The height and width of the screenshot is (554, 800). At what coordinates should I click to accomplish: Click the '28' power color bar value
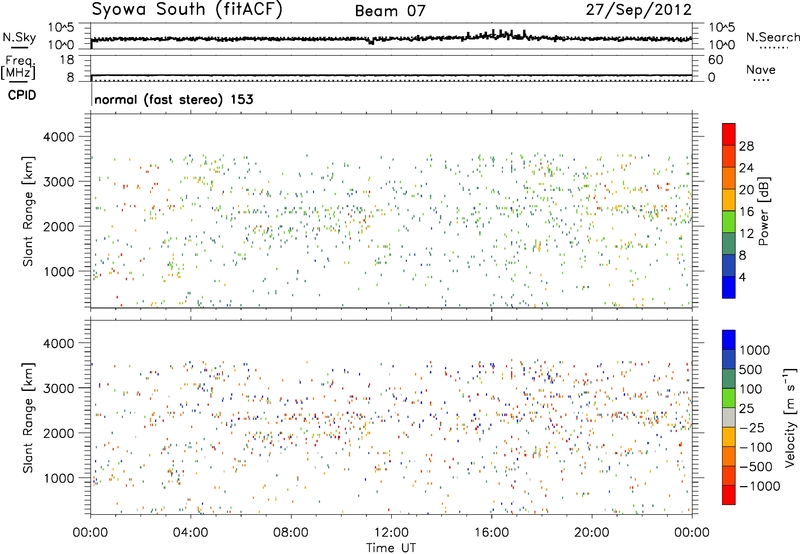(746, 146)
